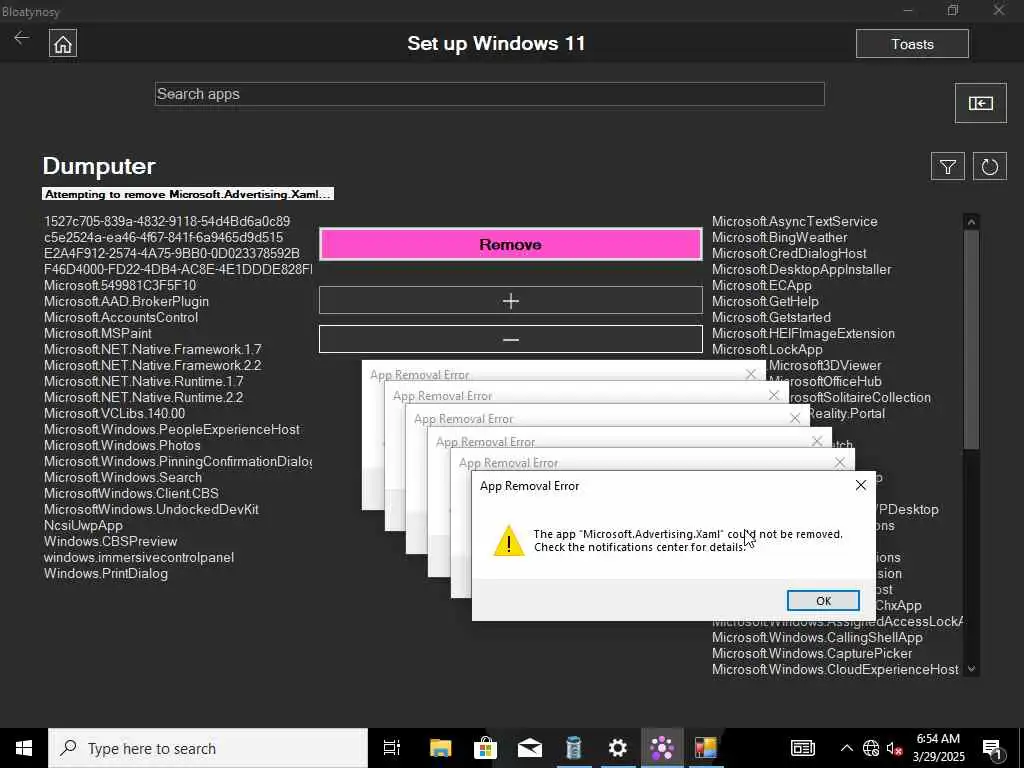Click the taskbar search box
1024x768 pixels.
(x=208, y=748)
